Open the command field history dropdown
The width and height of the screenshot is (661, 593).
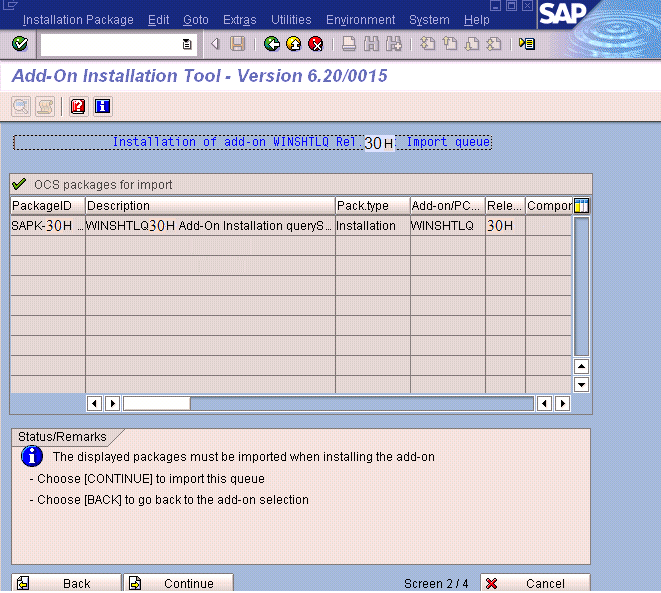pyautogui.click(x=187, y=44)
